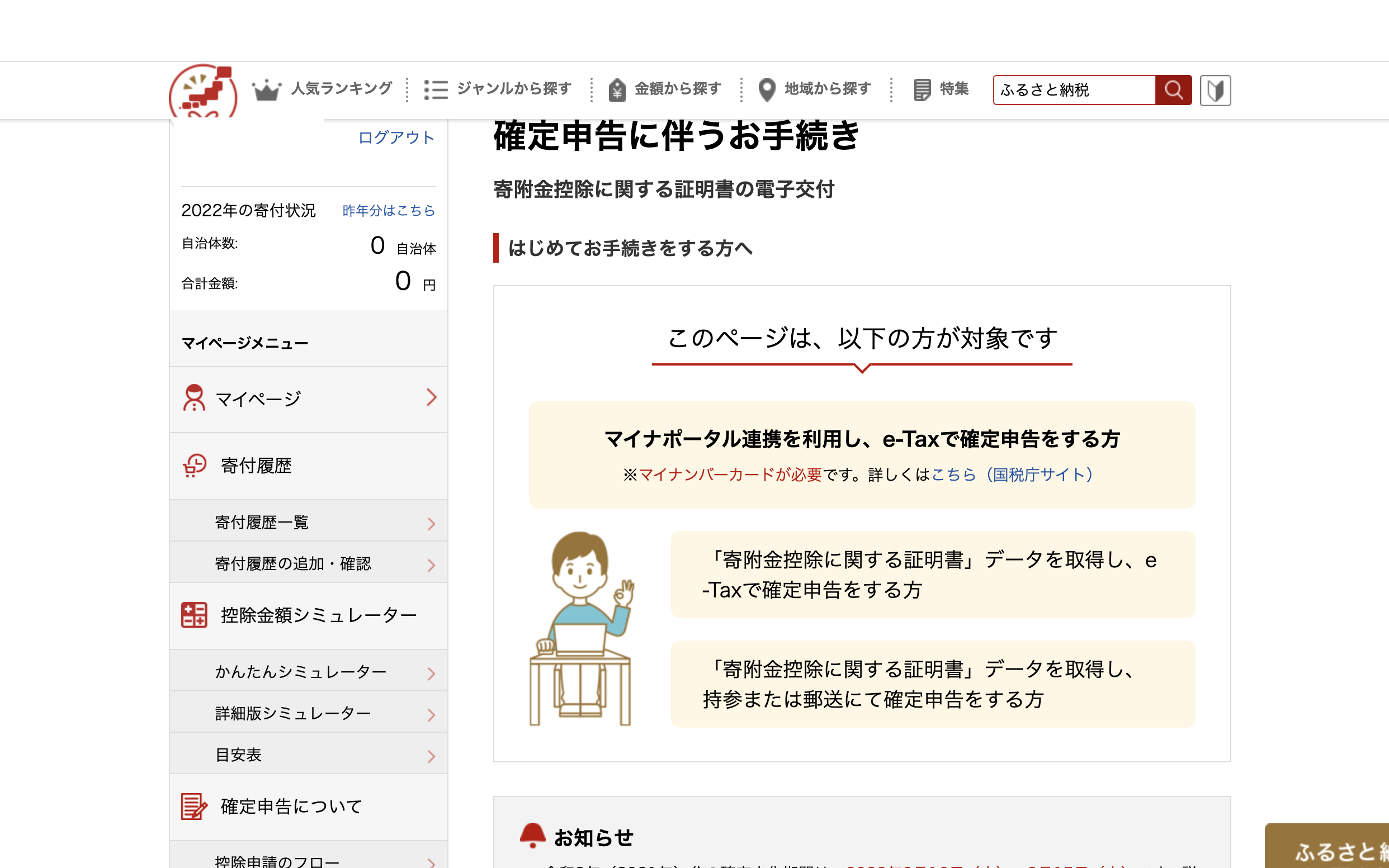Image resolution: width=1389 pixels, height=868 pixels.
Task: Click the list icon for ジャンルから探す
Action: pyautogui.click(x=435, y=89)
